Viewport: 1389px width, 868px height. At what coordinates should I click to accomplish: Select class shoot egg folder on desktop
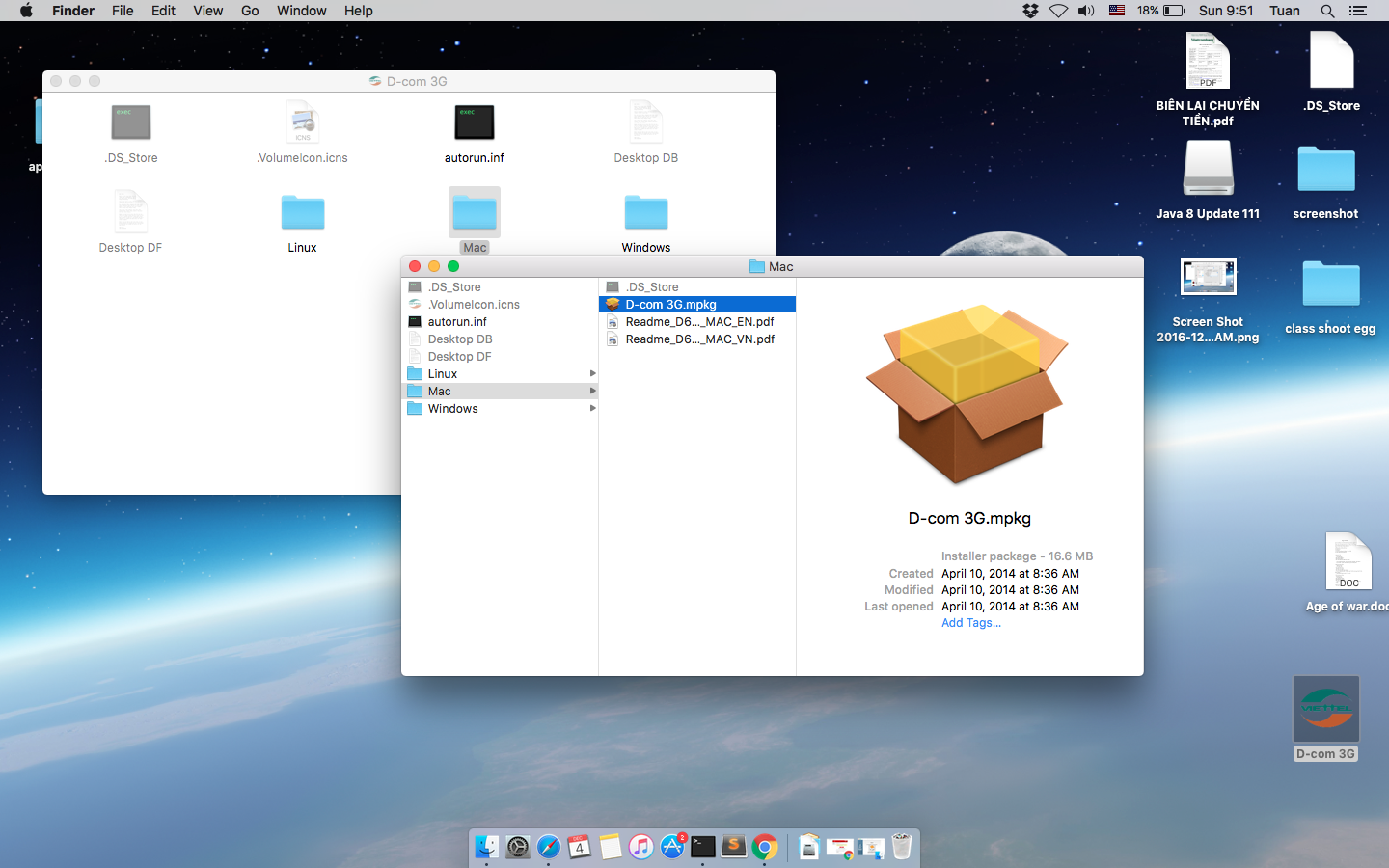[1331, 284]
